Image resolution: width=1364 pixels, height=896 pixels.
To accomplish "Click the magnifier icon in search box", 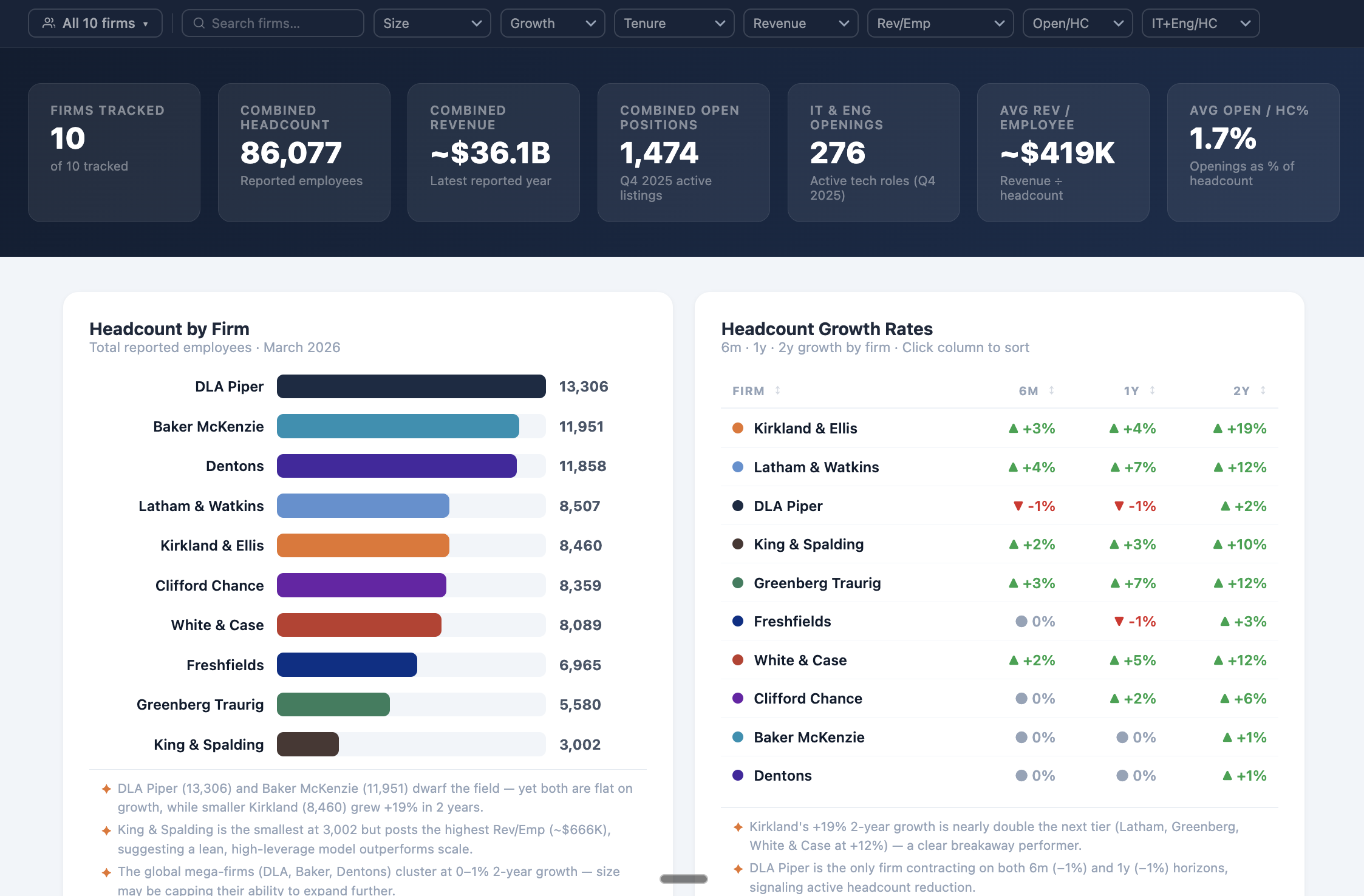I will click(199, 23).
